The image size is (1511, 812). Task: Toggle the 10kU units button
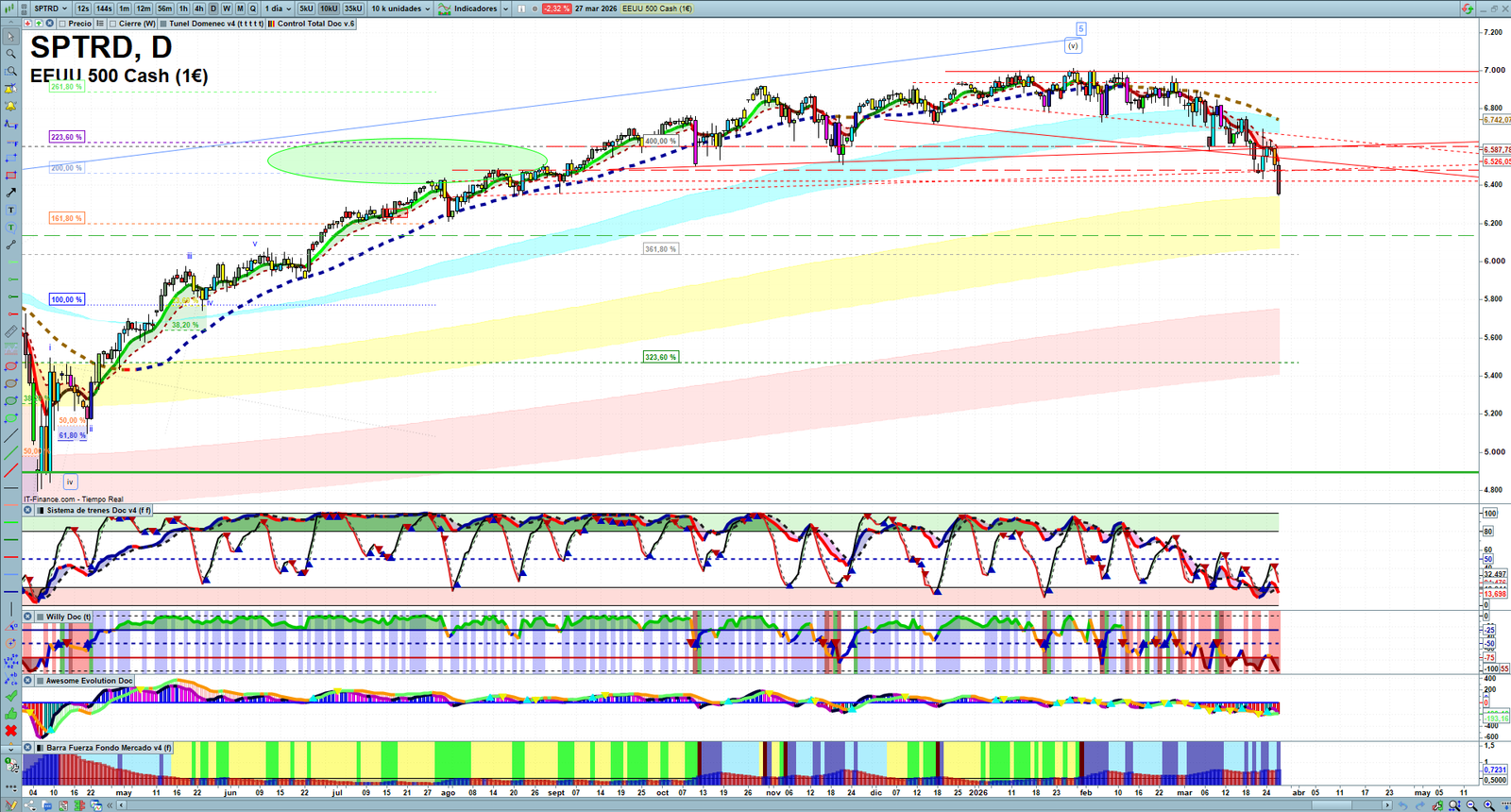click(329, 8)
